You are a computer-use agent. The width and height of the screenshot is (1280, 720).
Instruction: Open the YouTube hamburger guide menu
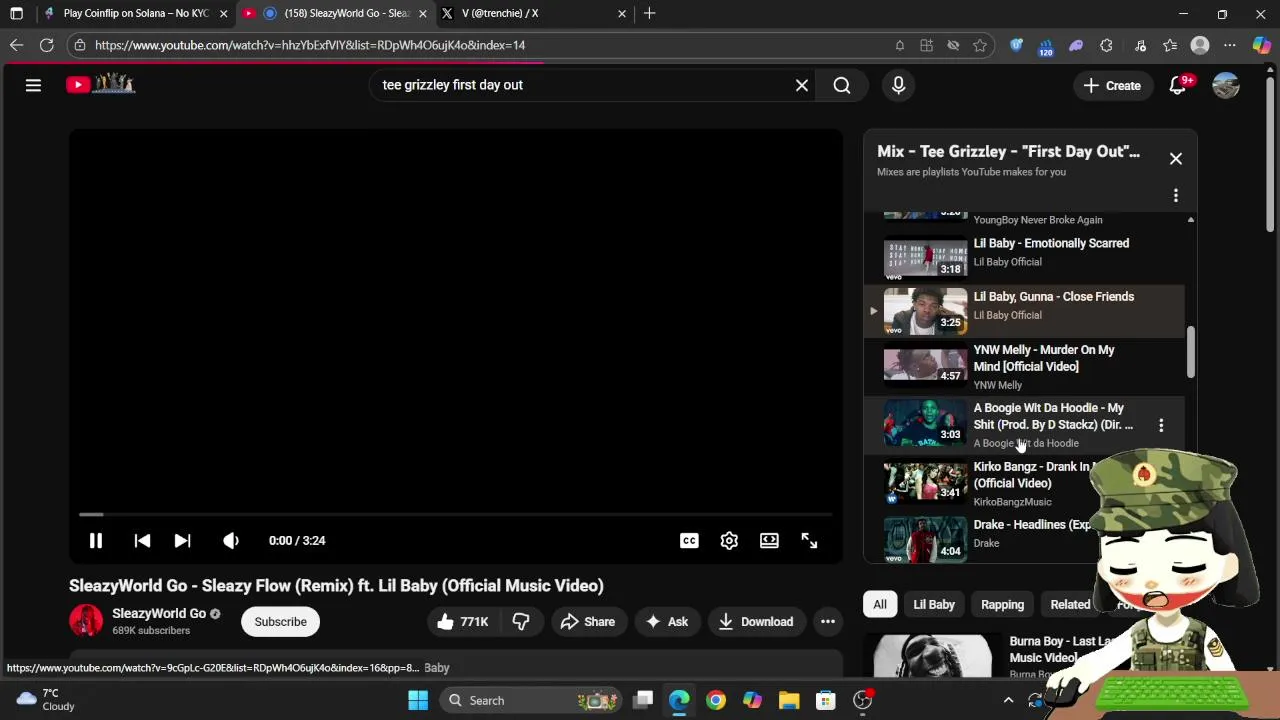(33, 85)
